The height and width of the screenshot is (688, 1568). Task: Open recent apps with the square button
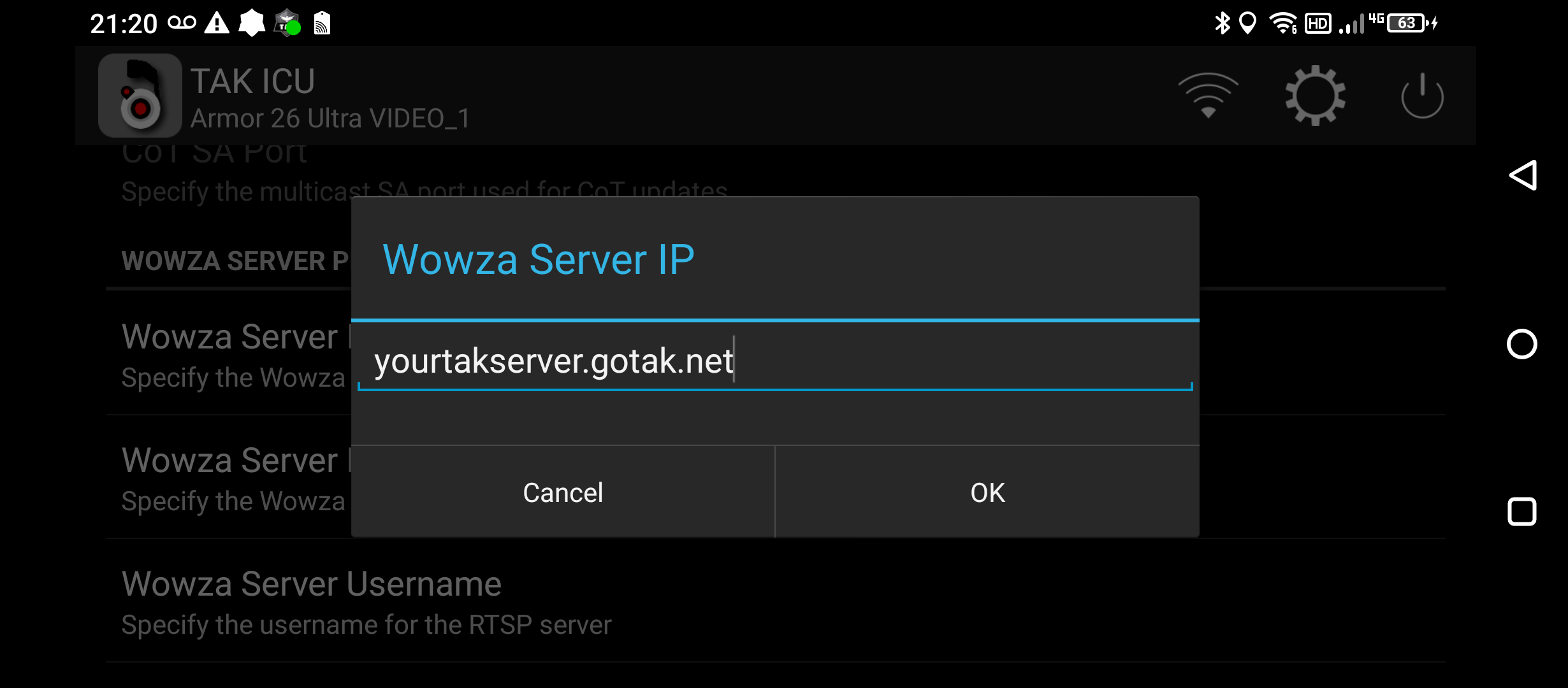pos(1521,512)
